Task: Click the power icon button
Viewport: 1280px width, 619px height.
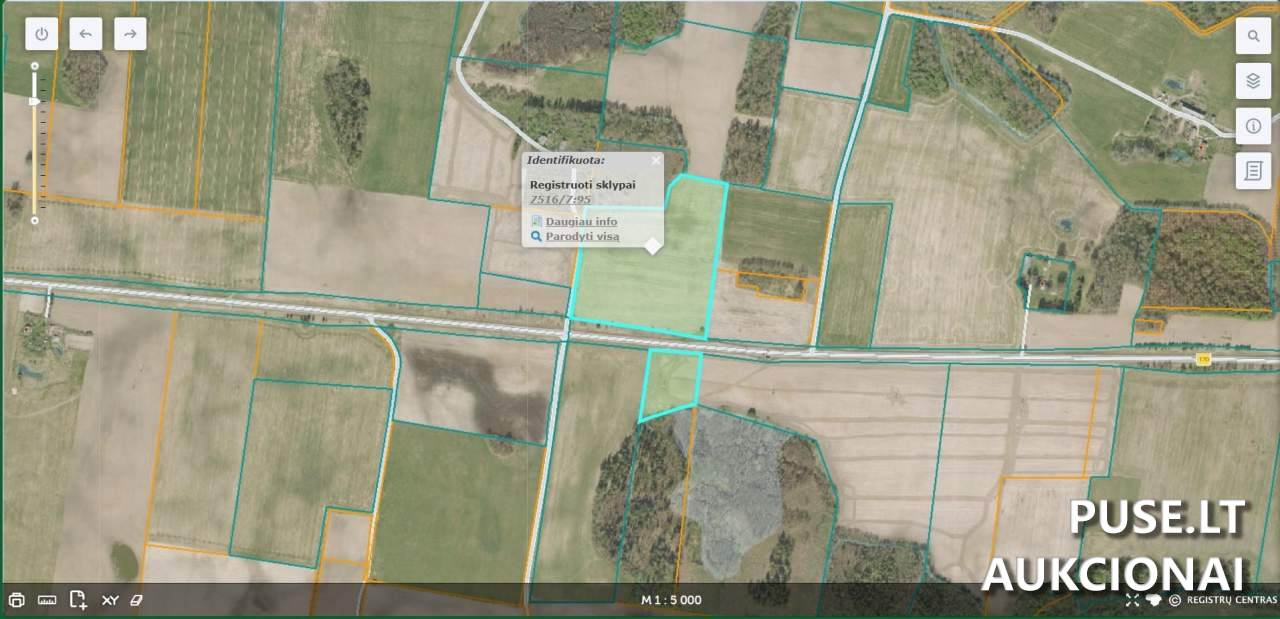Action: click(41, 34)
